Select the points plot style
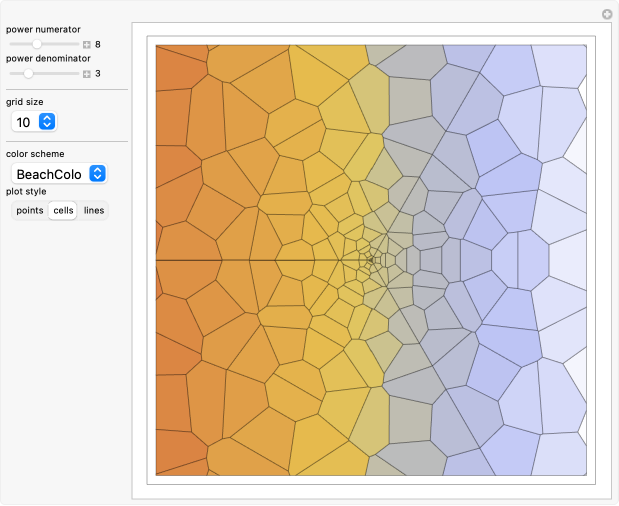 [30, 210]
